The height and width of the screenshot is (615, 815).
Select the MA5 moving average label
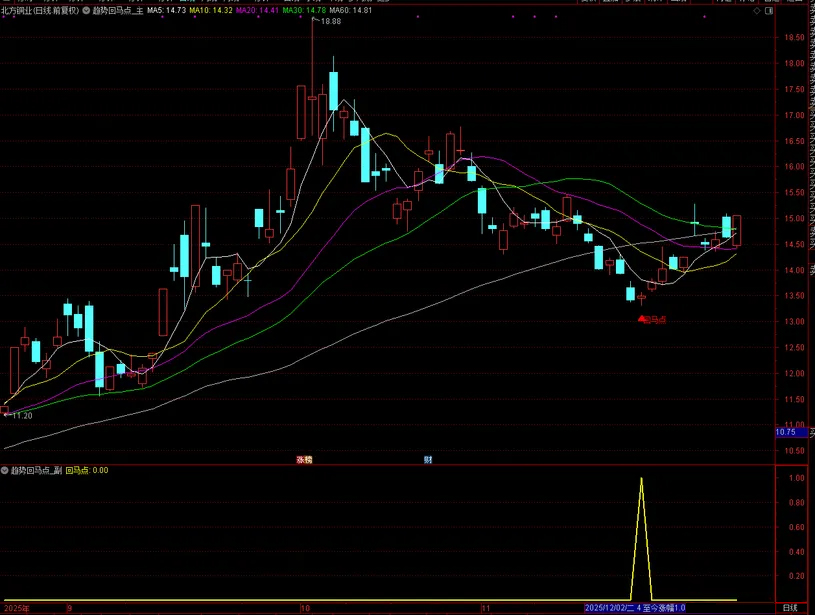tap(166, 10)
